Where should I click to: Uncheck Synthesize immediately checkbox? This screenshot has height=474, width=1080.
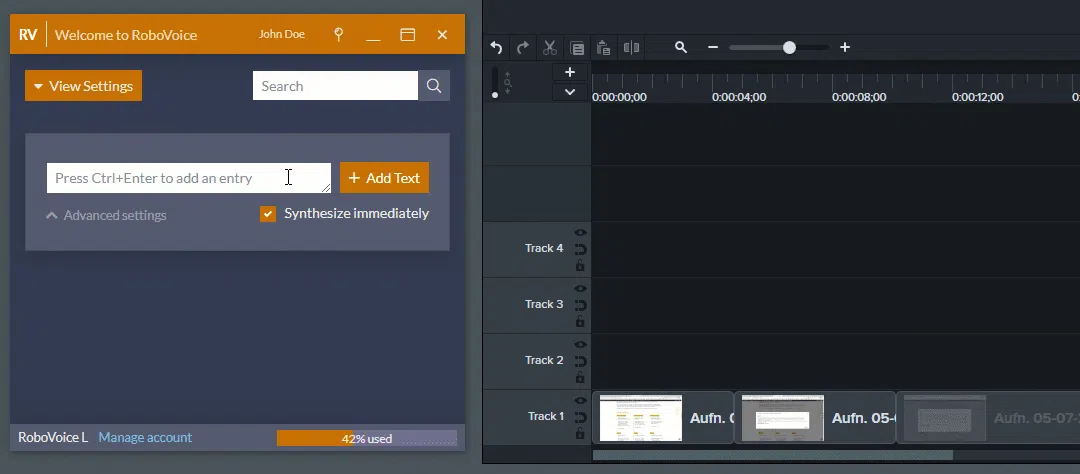click(268, 214)
